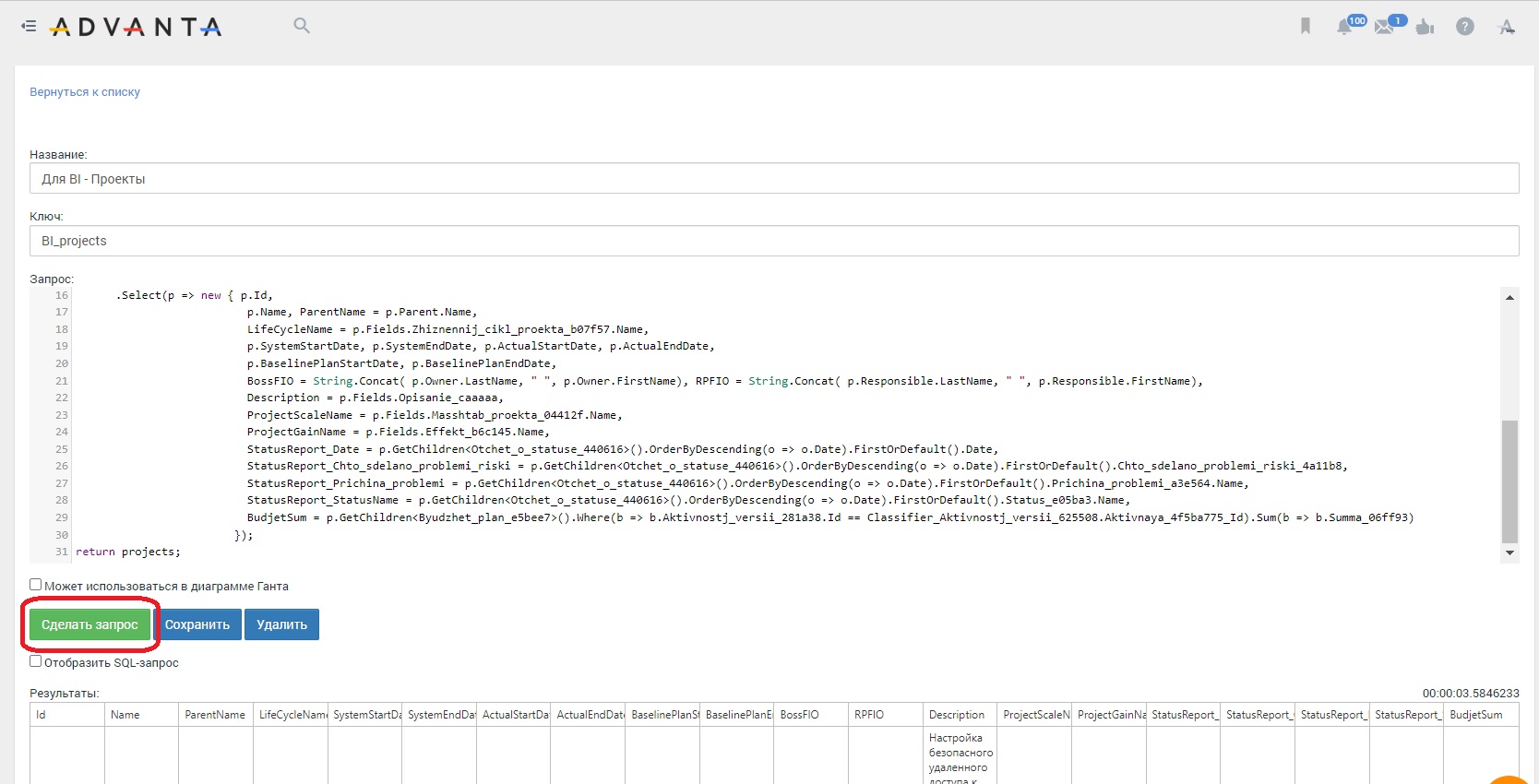
Task: Toggle display SQL query checkbox
Action: (35, 661)
